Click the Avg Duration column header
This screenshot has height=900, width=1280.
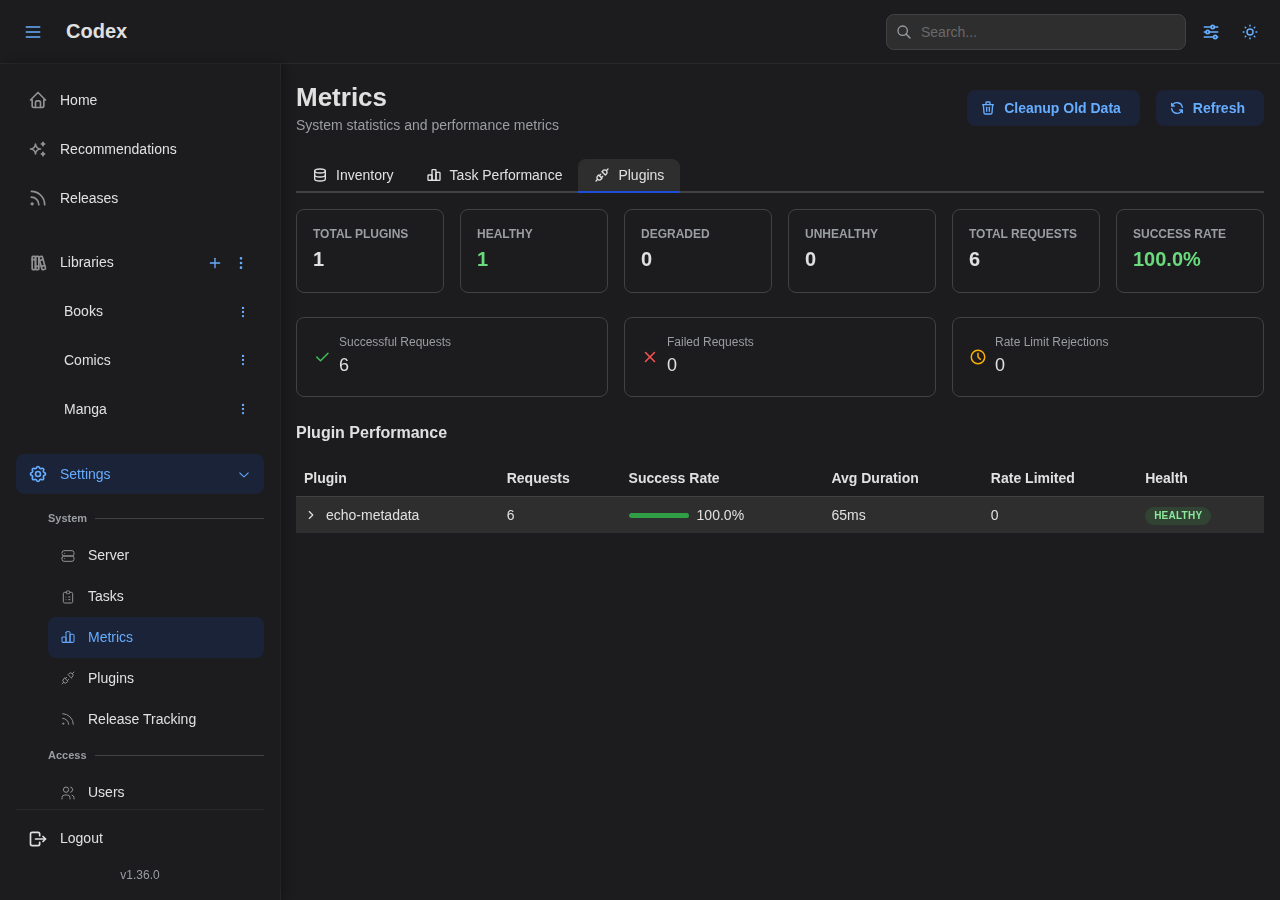[x=875, y=478]
